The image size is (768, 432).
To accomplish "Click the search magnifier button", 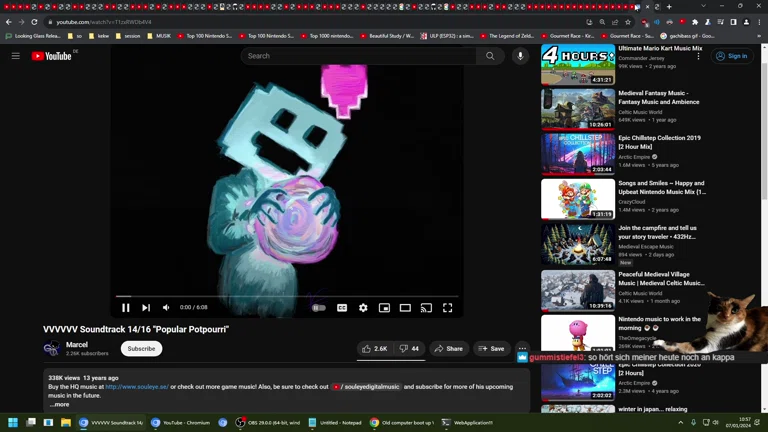I will [x=490, y=56].
